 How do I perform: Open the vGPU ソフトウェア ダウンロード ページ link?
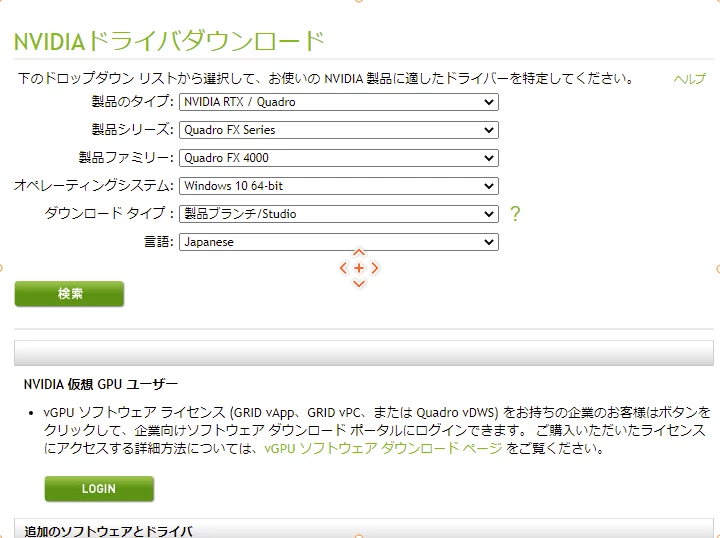[383, 448]
